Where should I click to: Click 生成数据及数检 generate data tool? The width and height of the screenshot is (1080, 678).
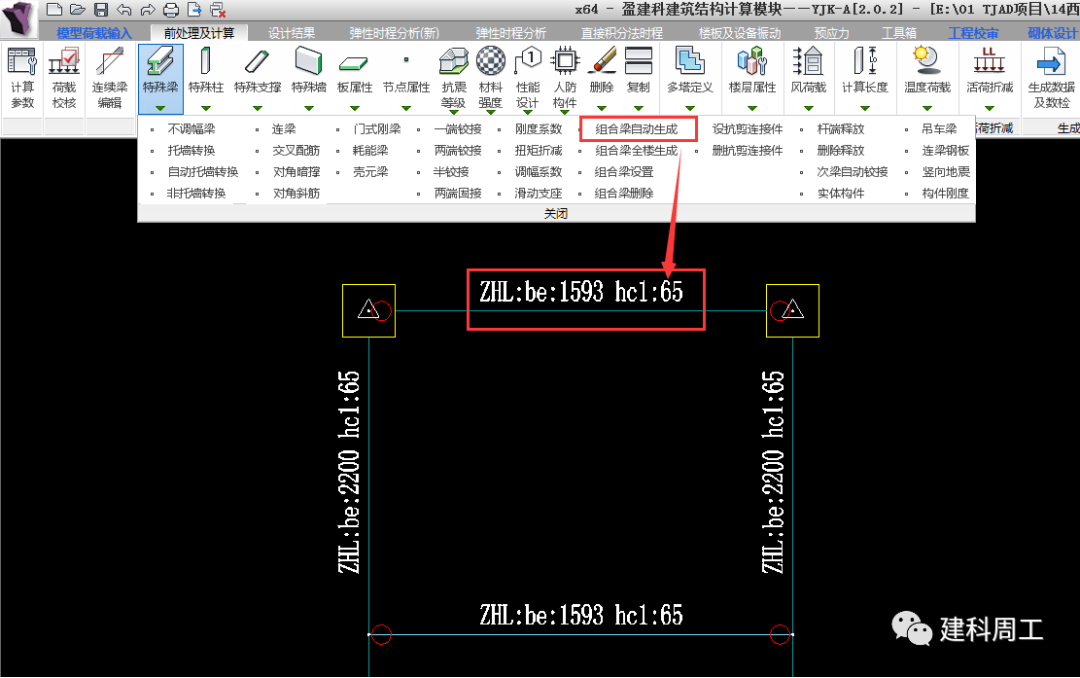[x=1051, y=78]
